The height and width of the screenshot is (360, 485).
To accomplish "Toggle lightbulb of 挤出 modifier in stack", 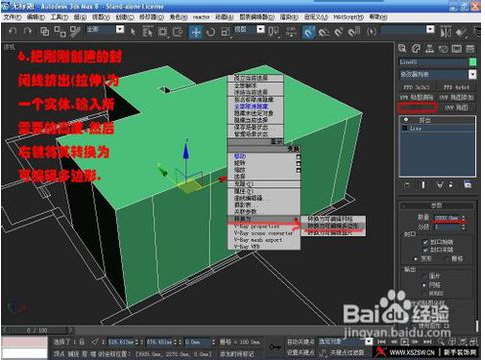I will pos(406,119).
